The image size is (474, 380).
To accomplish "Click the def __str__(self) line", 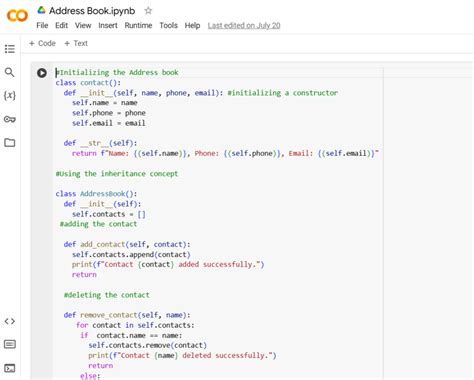I will coord(100,143).
